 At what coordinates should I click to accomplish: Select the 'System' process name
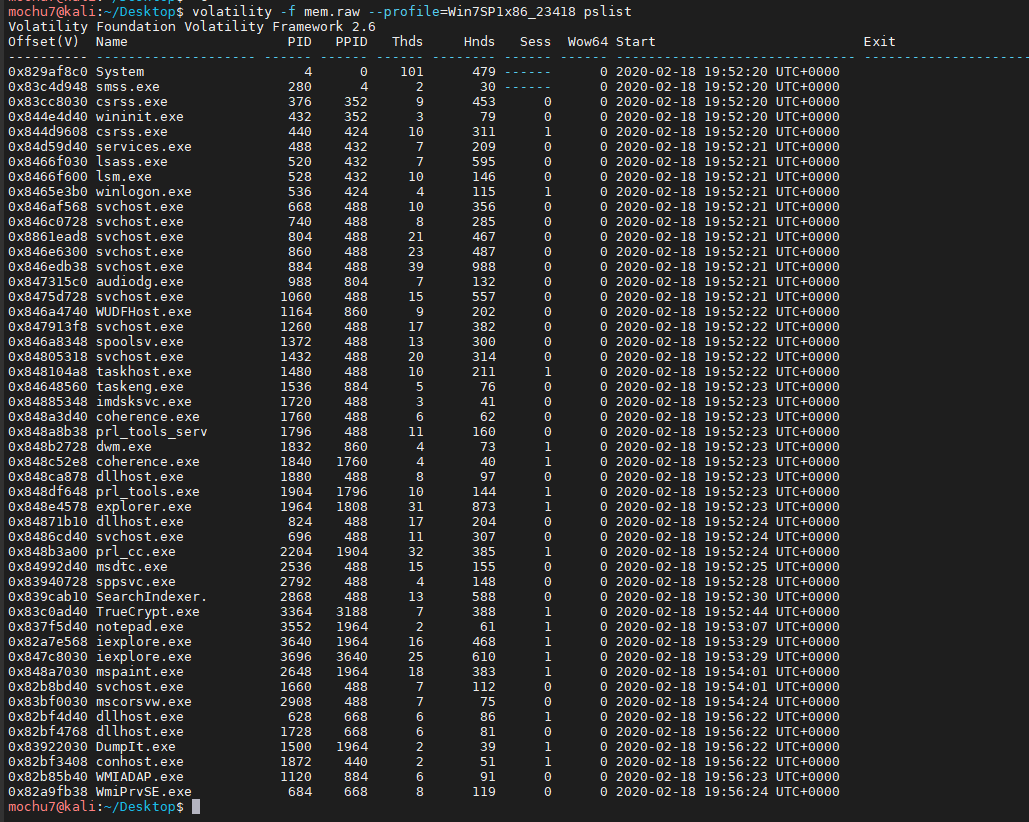(119, 72)
